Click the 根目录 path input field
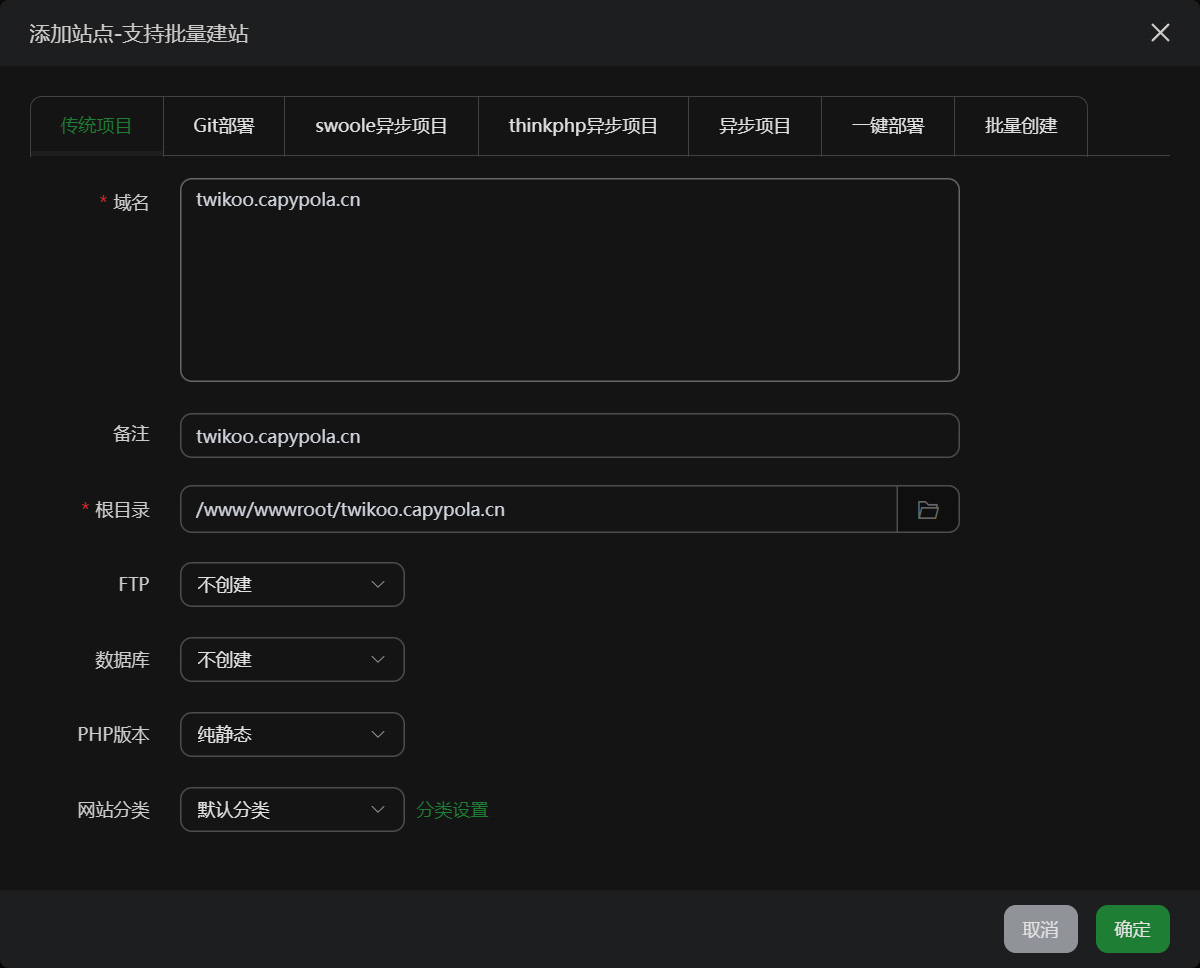 coord(538,510)
